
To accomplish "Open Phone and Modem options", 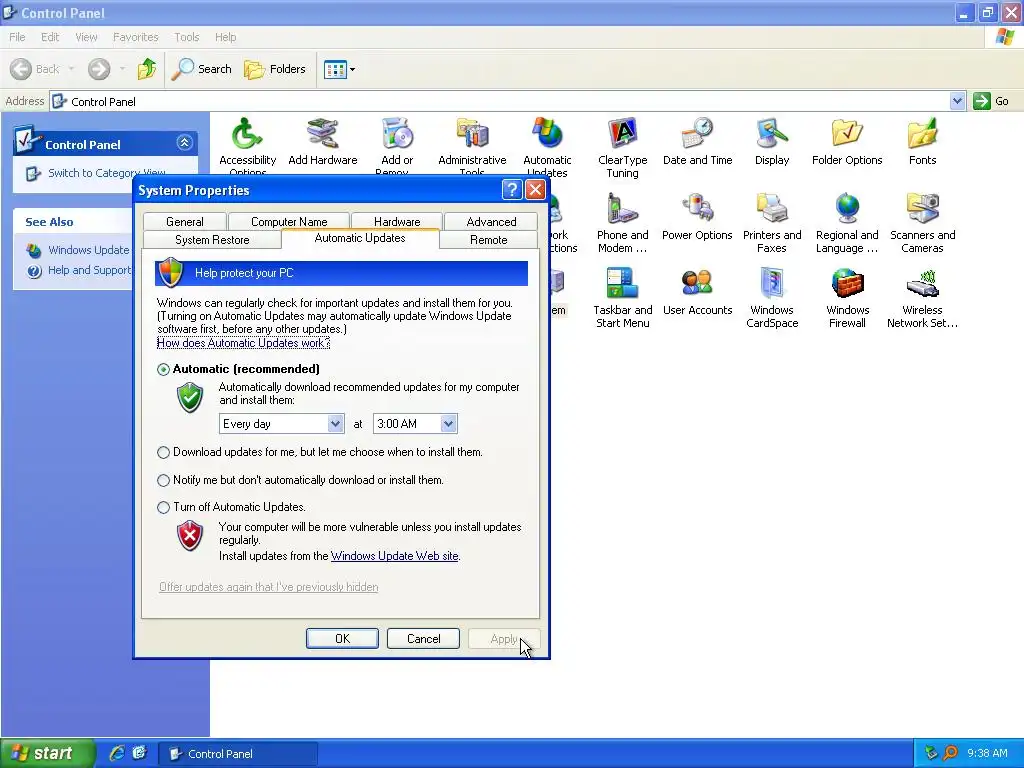I will click(622, 223).
